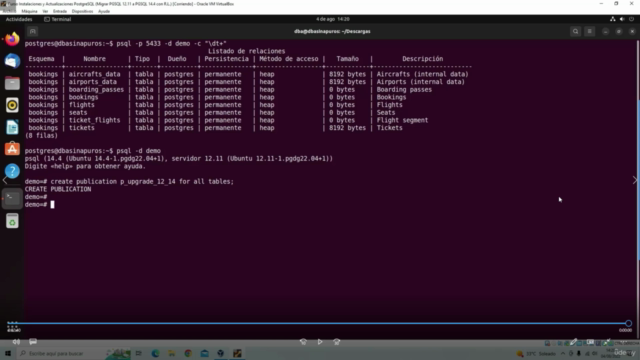The width and height of the screenshot is (640, 360).
Task: Click the "aircrafts_data" table name
Action: 94,74
